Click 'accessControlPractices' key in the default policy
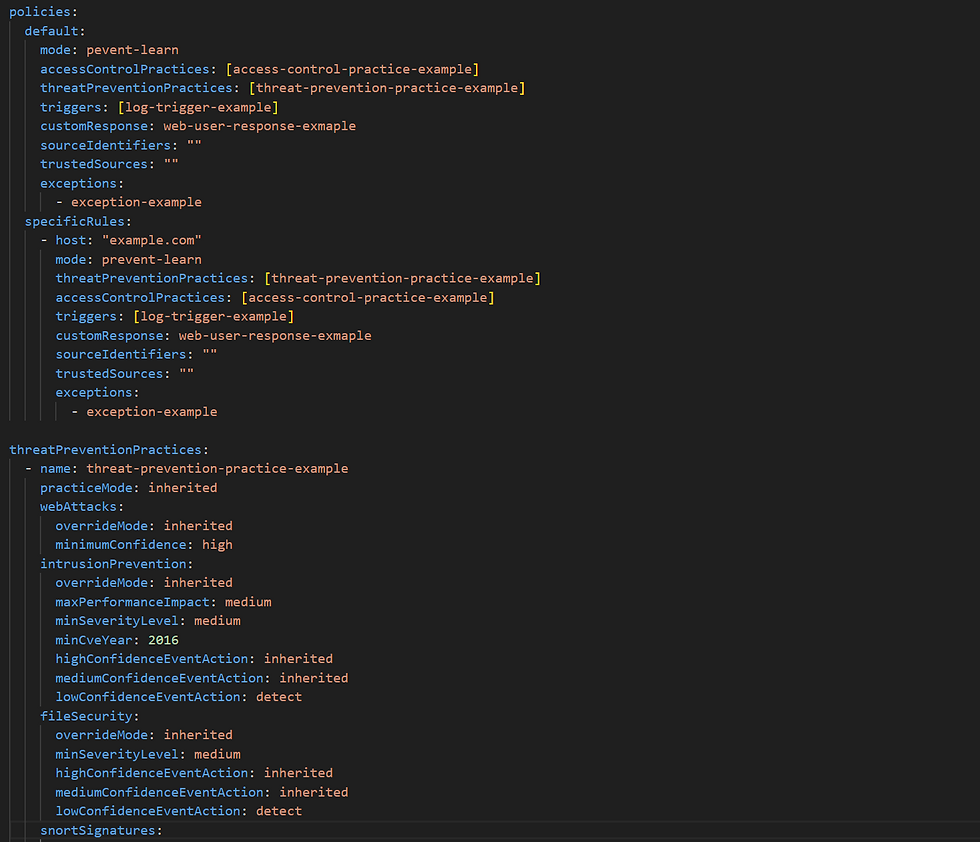Viewport: 980px width, 842px height. pyautogui.click(x=125, y=69)
